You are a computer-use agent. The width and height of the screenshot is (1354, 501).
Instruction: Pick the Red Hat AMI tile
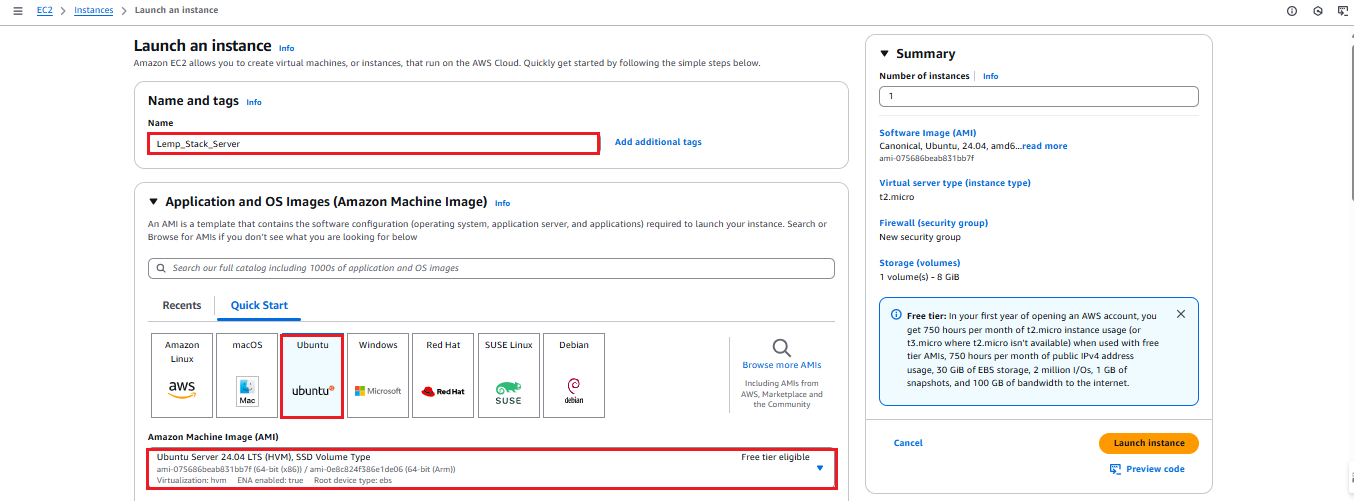(443, 376)
